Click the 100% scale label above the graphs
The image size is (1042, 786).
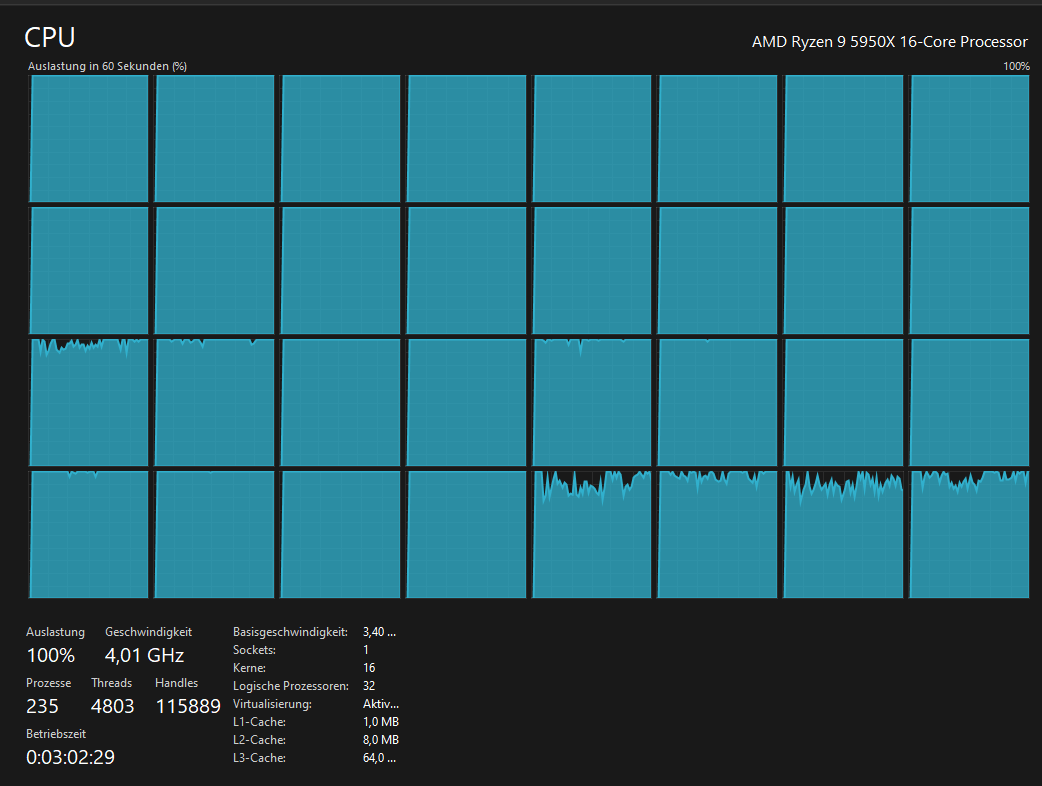coord(1016,66)
